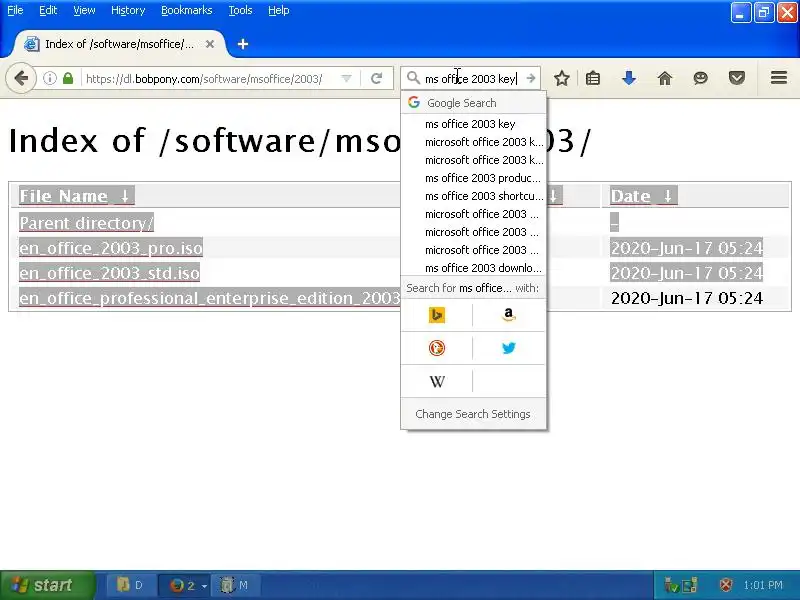Search with Wikipedia engine icon
This screenshot has height=600, width=800.
click(x=437, y=381)
